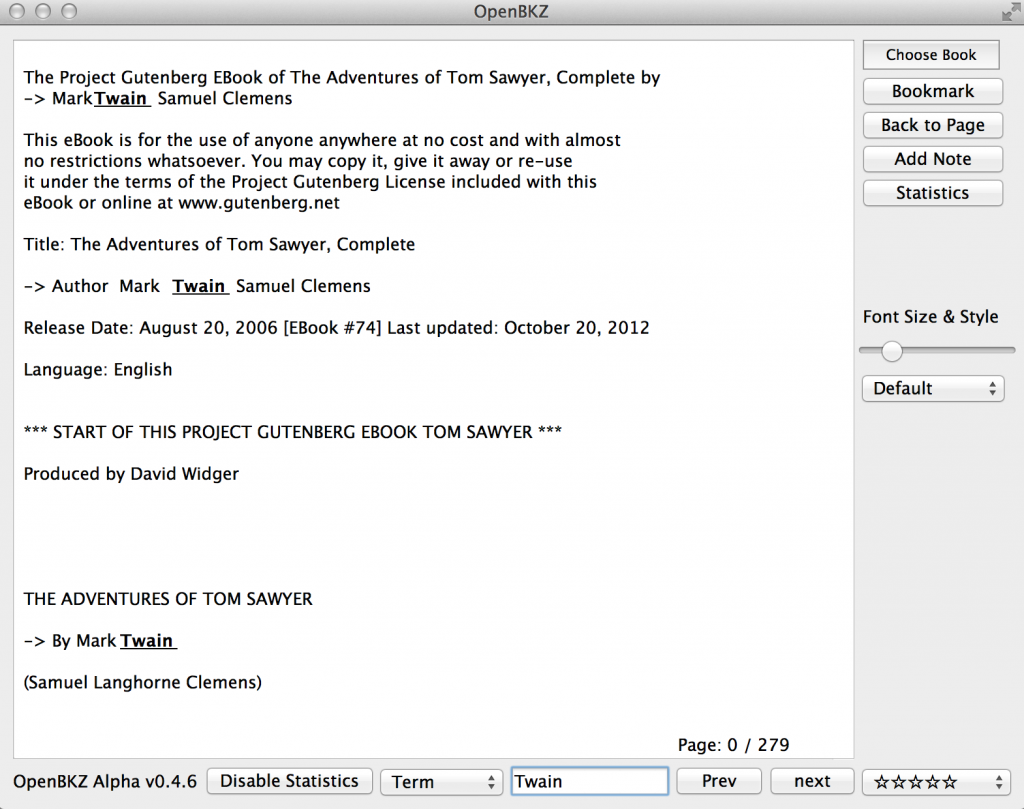Open the Default font style dropdown
1024x809 pixels.
tap(932, 388)
